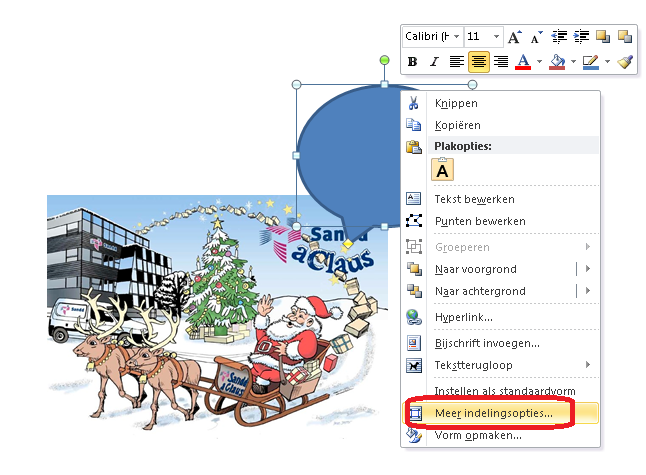Open the font color dropdown arrow

539,62
